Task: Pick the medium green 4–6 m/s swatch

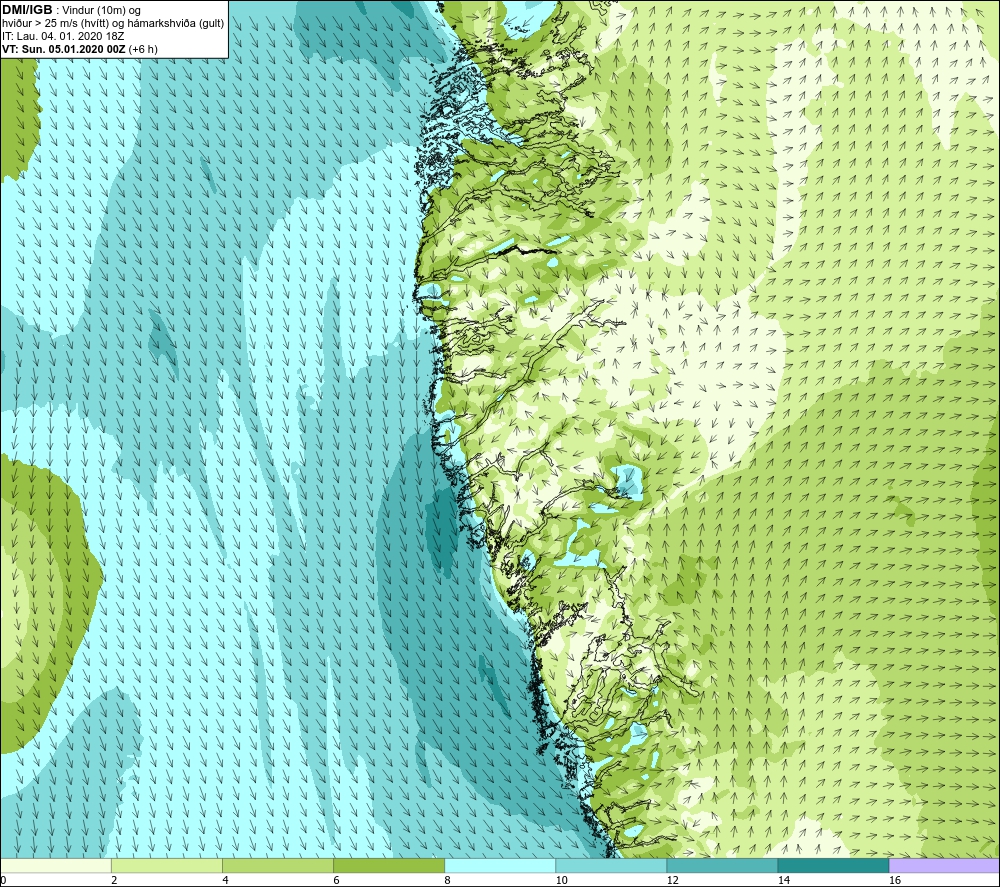Action: coord(278,866)
